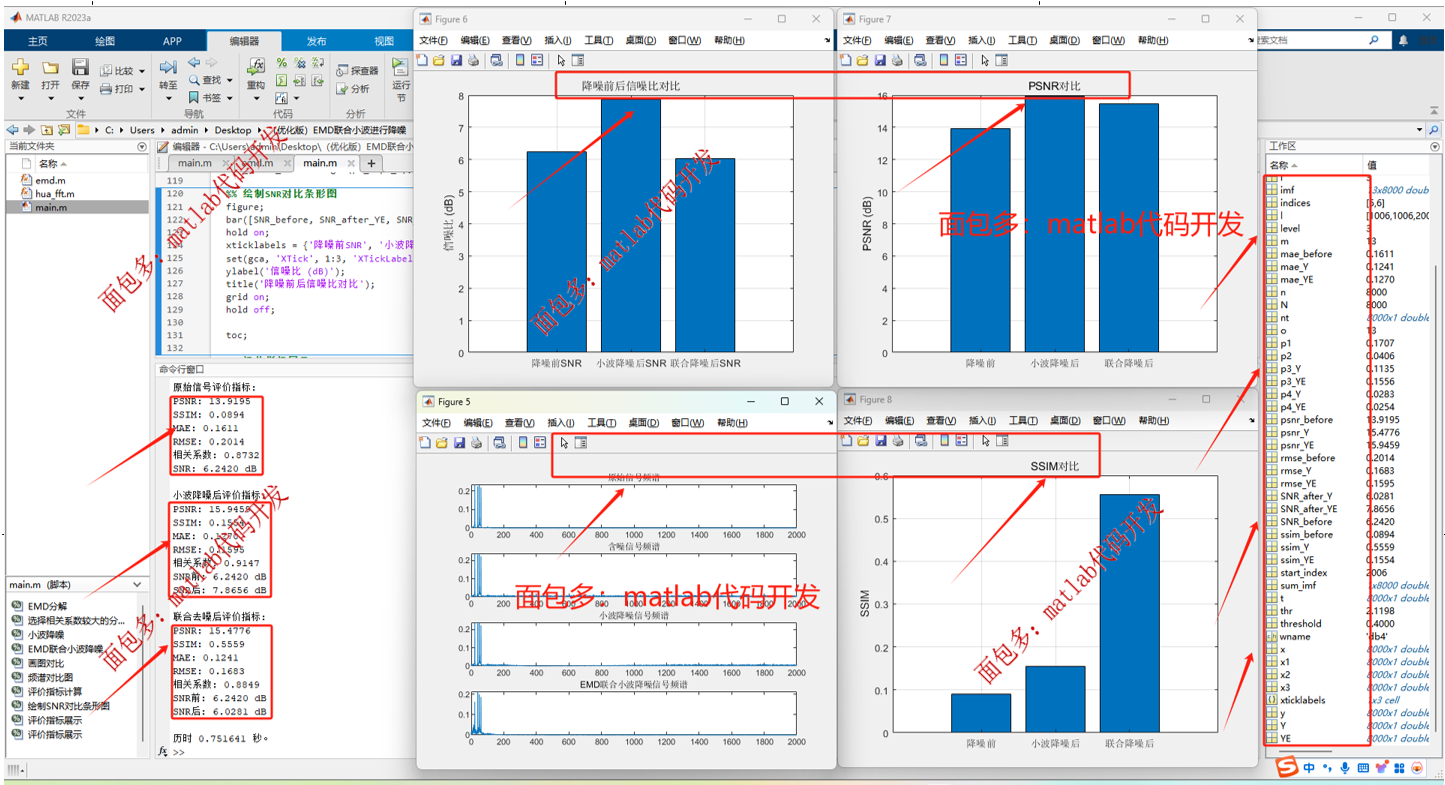This screenshot has height=785, width=1445.
Task: Open the dropdown arrow under 保存
Action: tap(80, 97)
